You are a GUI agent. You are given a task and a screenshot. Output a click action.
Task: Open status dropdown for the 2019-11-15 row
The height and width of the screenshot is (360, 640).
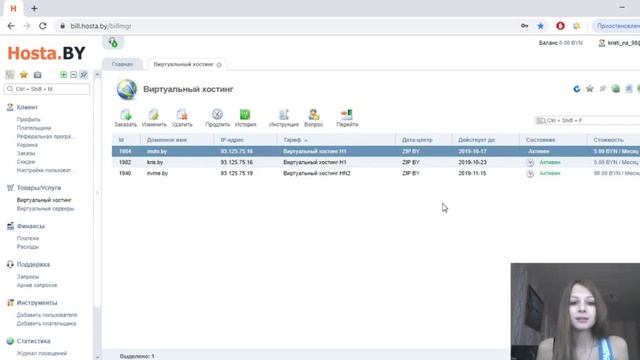(530, 173)
